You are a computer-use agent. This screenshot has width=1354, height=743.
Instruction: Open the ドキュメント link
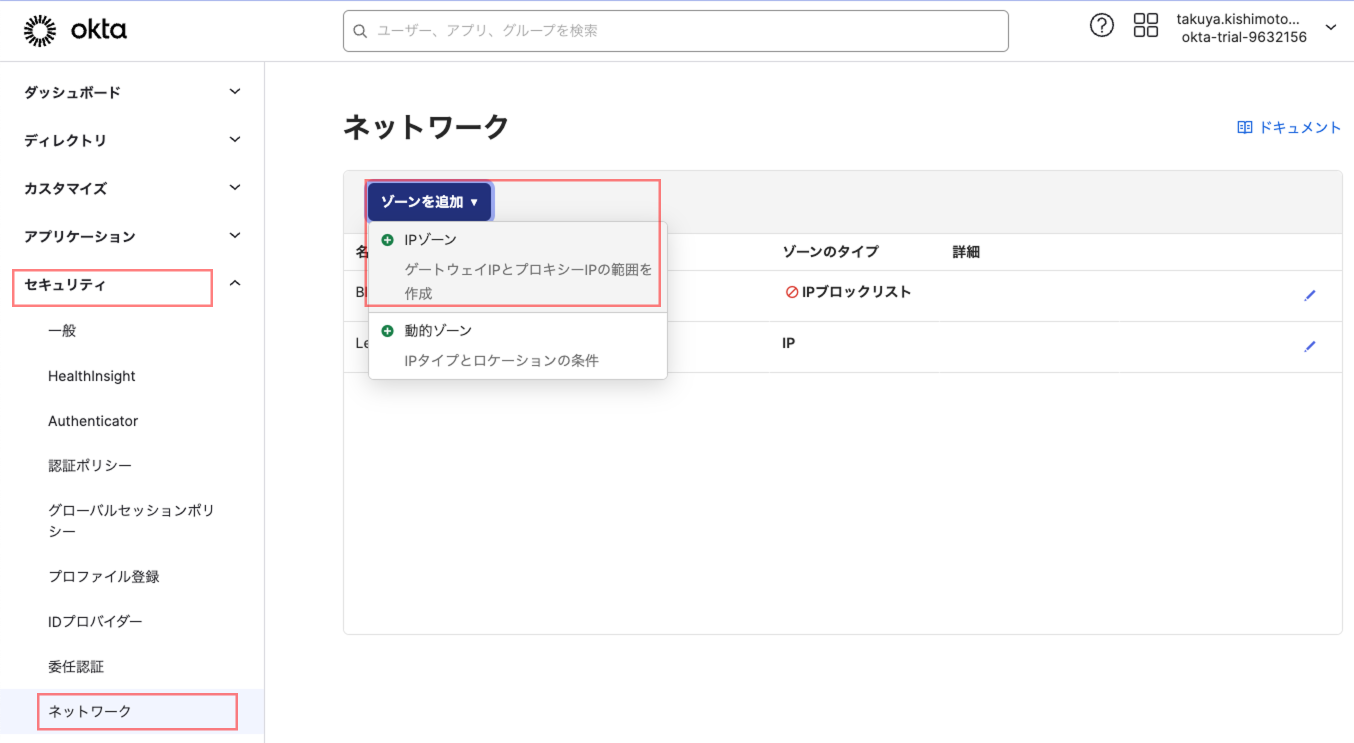coord(1299,126)
